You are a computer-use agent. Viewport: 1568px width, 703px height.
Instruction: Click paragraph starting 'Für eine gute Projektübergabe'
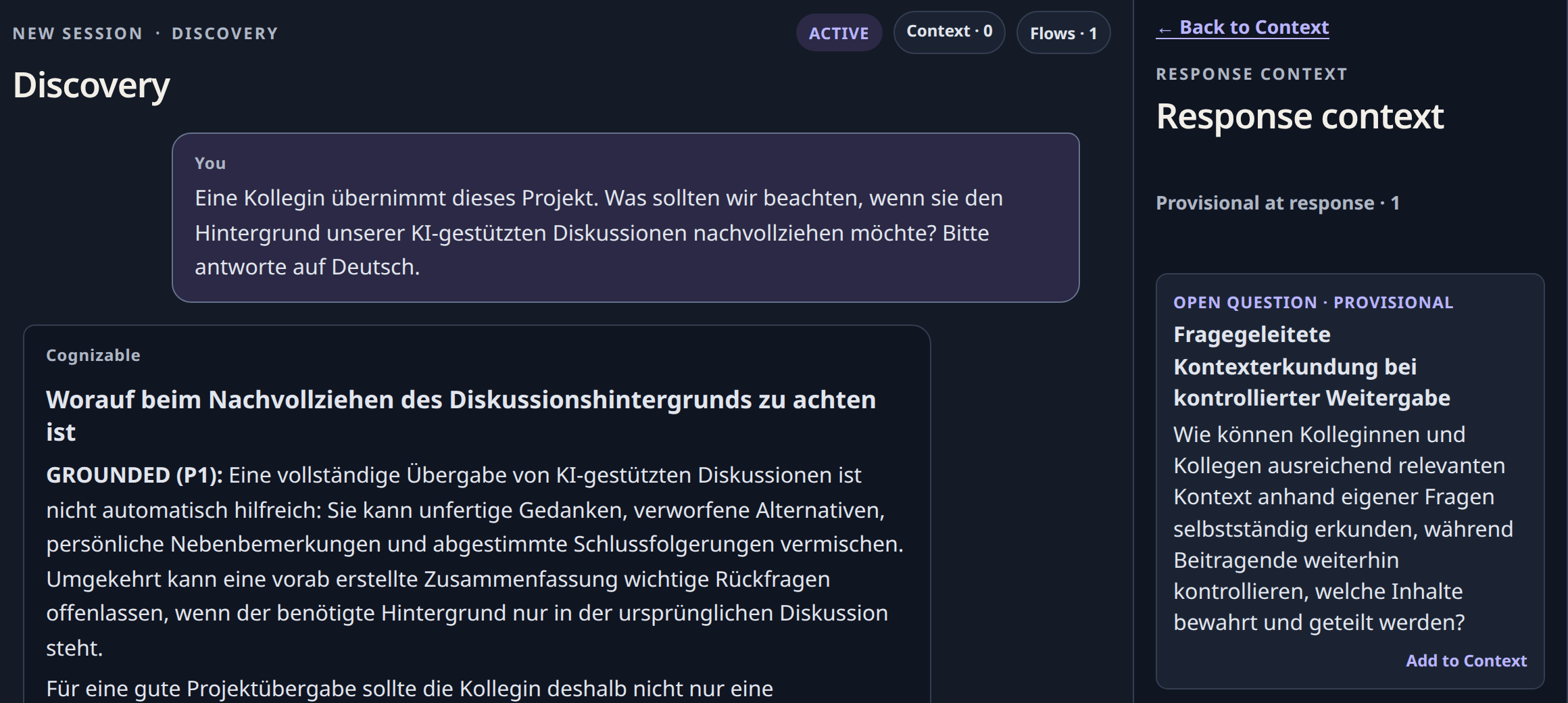pyautogui.click(x=410, y=689)
